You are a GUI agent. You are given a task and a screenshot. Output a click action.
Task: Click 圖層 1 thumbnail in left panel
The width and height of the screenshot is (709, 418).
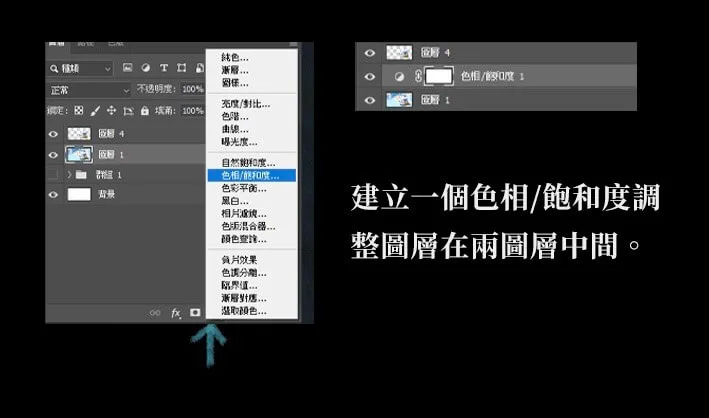79,155
